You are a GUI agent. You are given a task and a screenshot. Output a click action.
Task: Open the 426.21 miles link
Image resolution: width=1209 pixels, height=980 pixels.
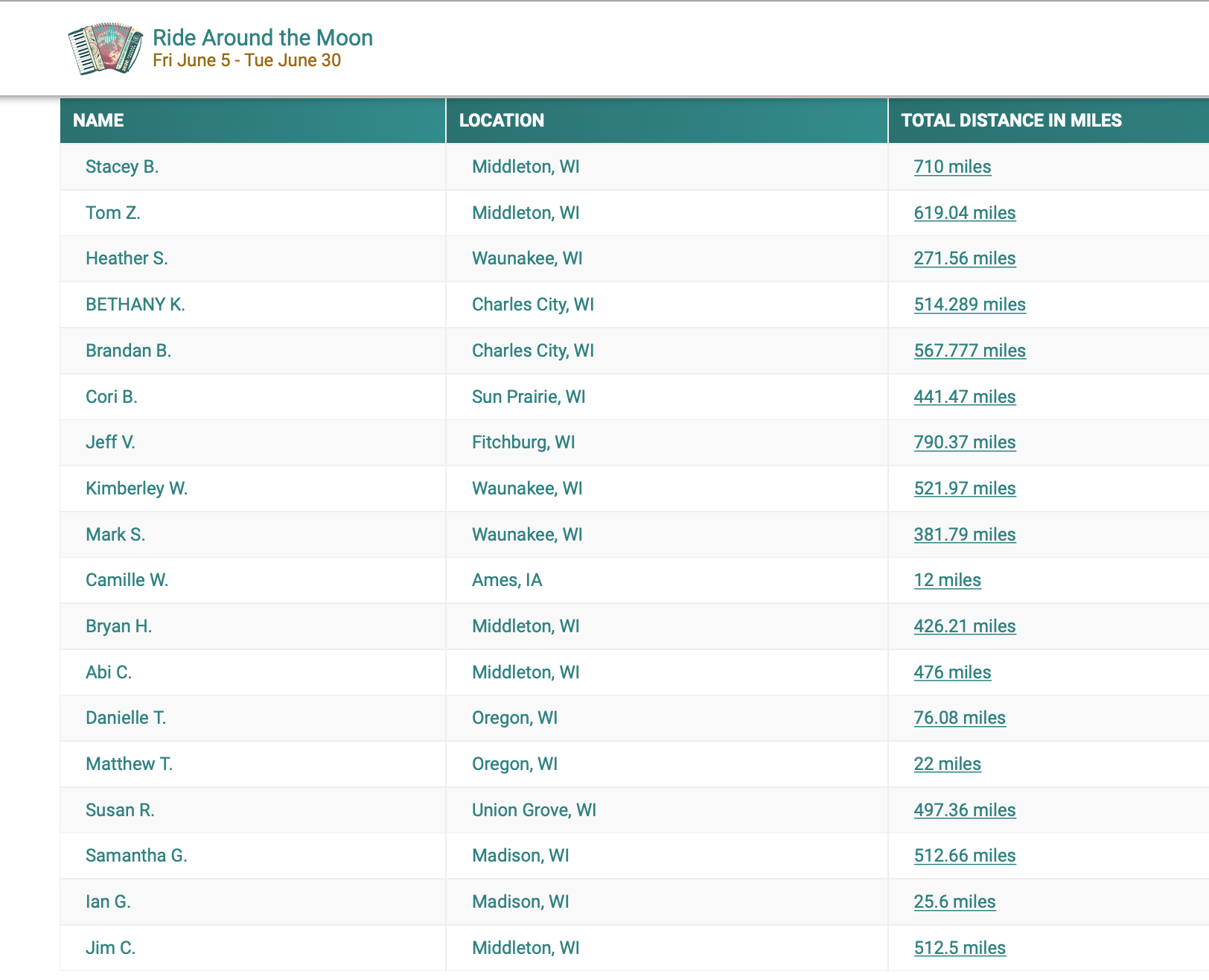(964, 626)
